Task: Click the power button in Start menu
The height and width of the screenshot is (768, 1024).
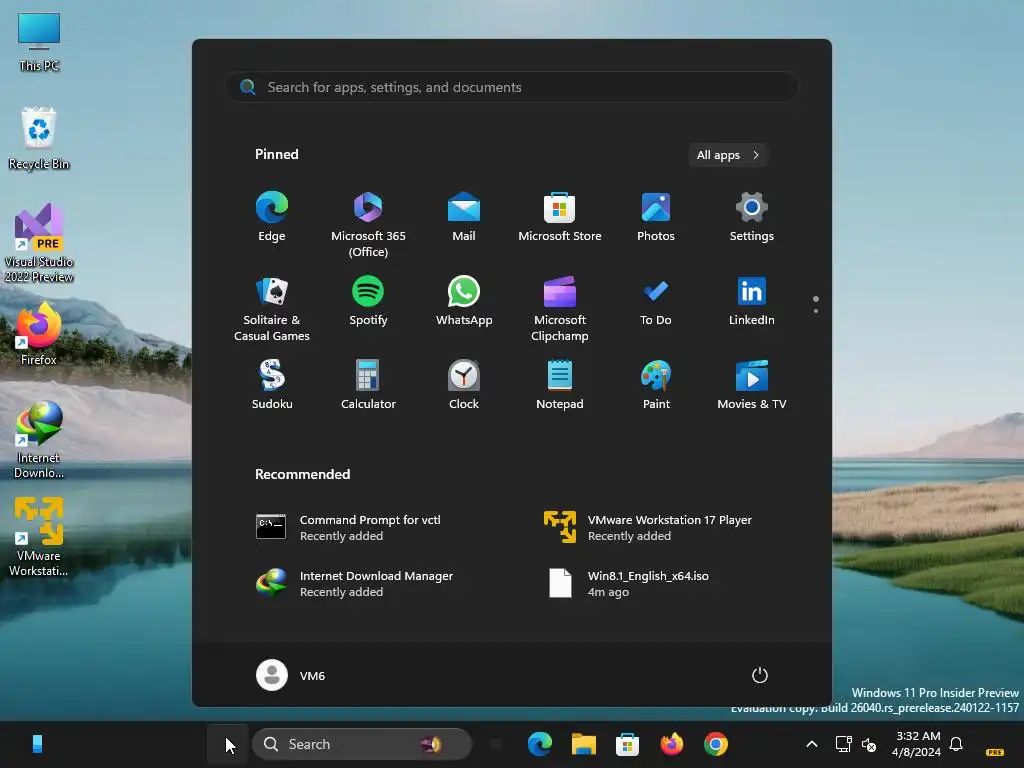Action: pos(760,675)
